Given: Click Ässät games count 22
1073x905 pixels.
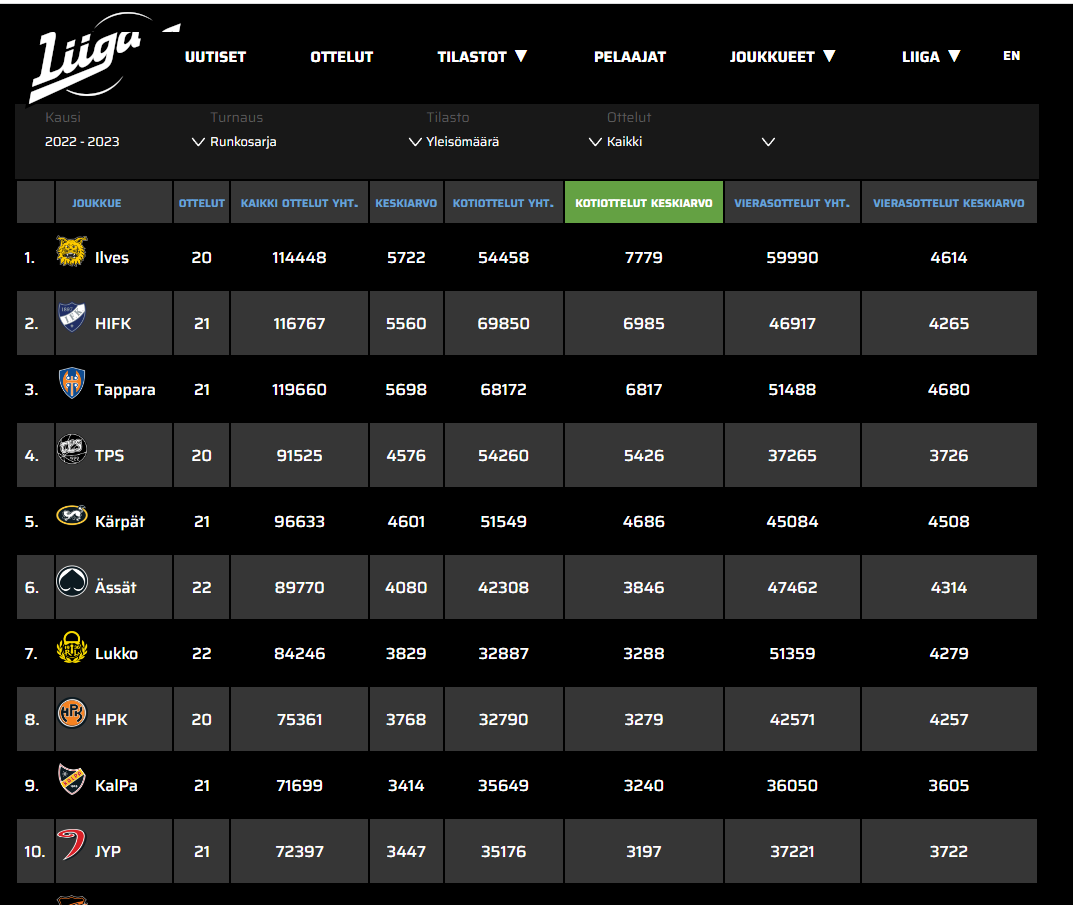Looking at the screenshot, I should click(201, 587).
